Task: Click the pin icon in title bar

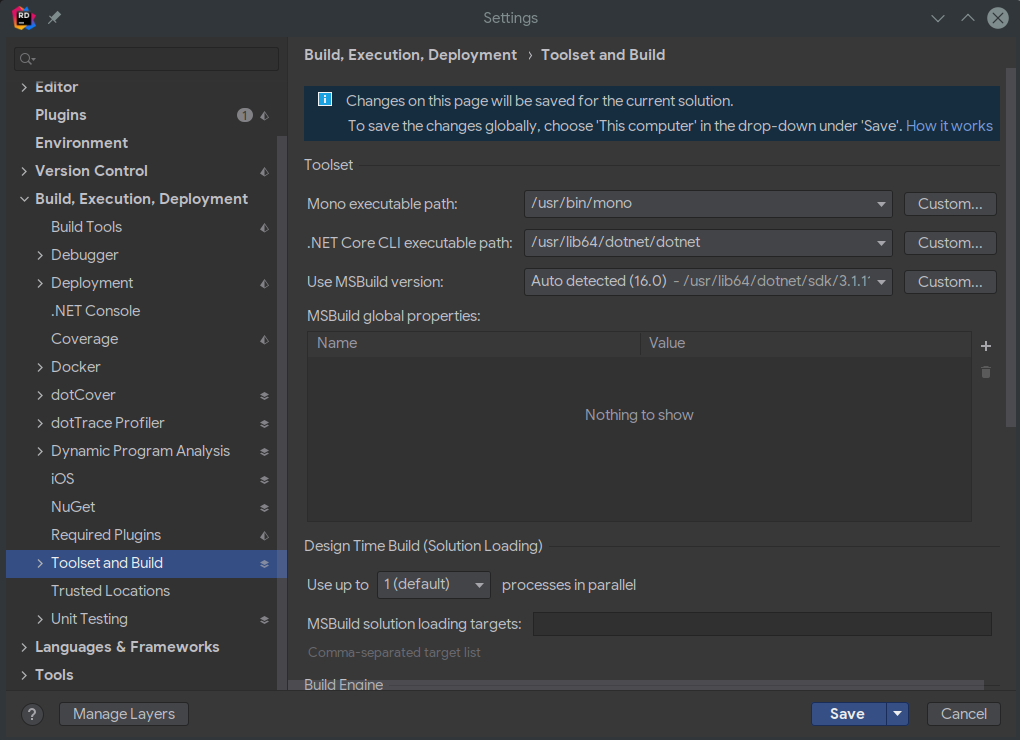Action: 54,18
